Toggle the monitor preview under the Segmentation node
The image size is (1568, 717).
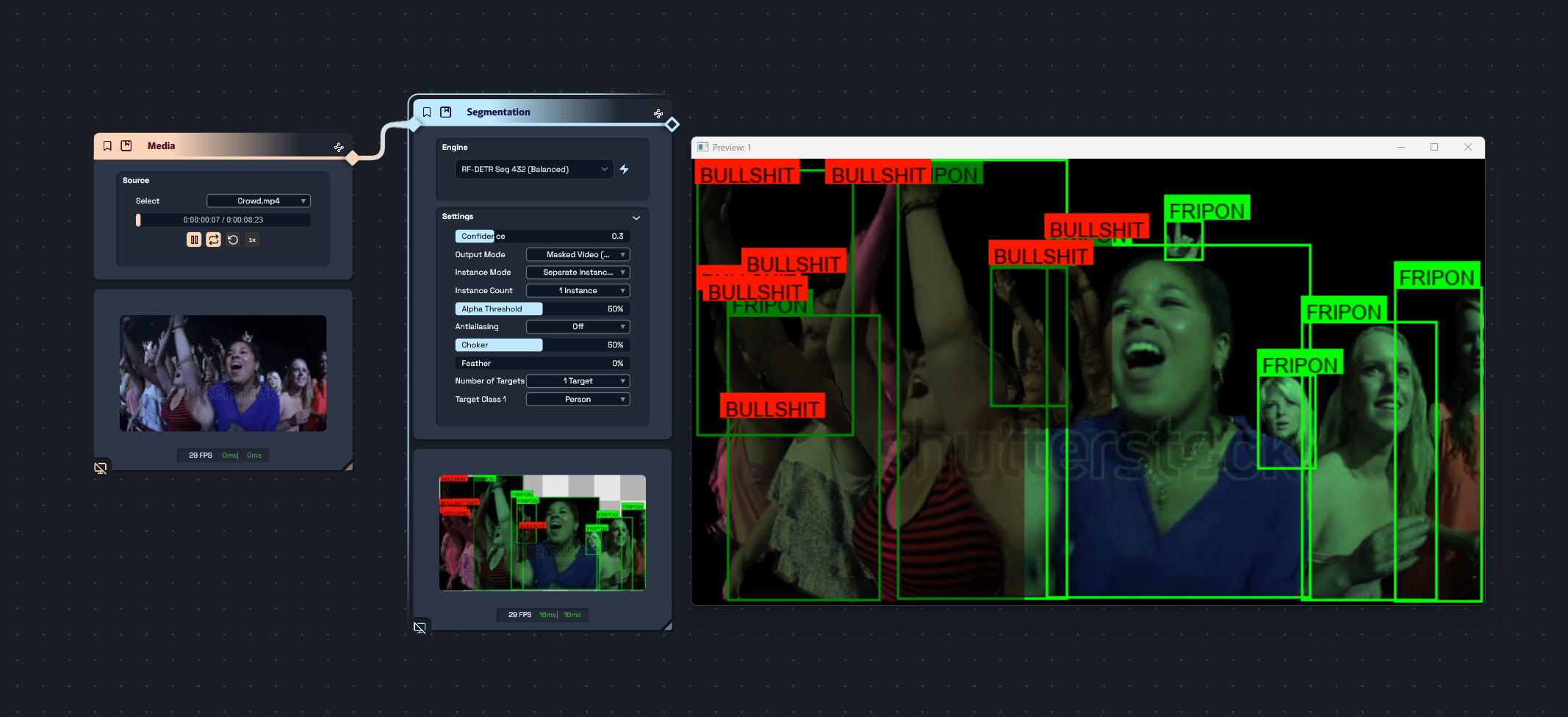(420, 627)
